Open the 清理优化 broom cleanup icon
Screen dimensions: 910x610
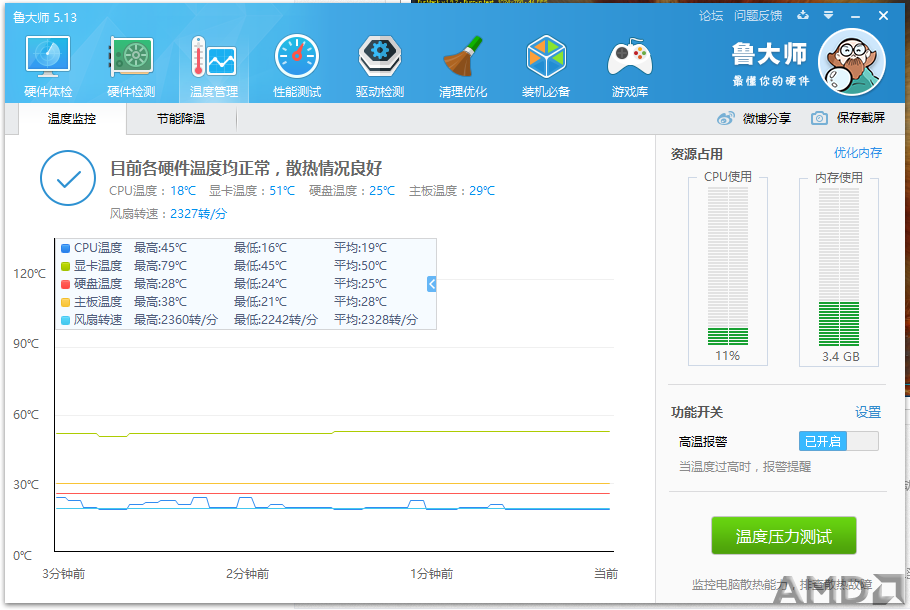point(463,66)
